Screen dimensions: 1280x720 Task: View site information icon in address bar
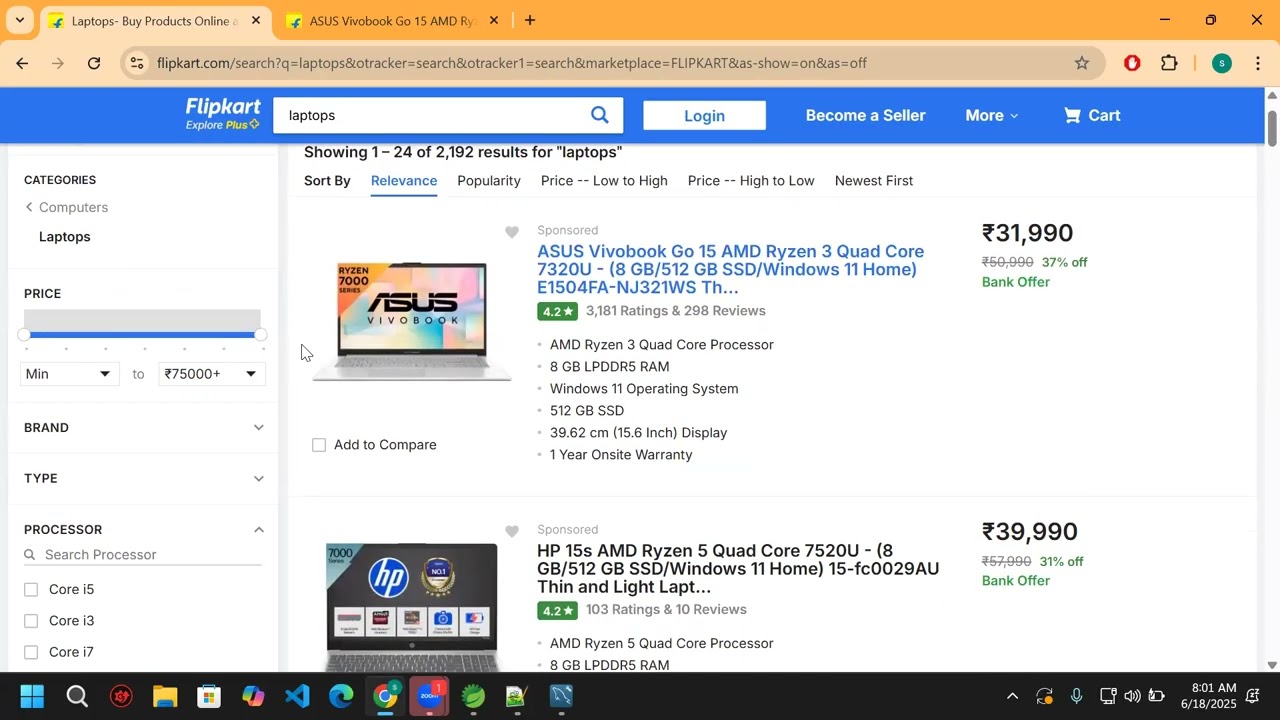pyautogui.click(x=137, y=63)
